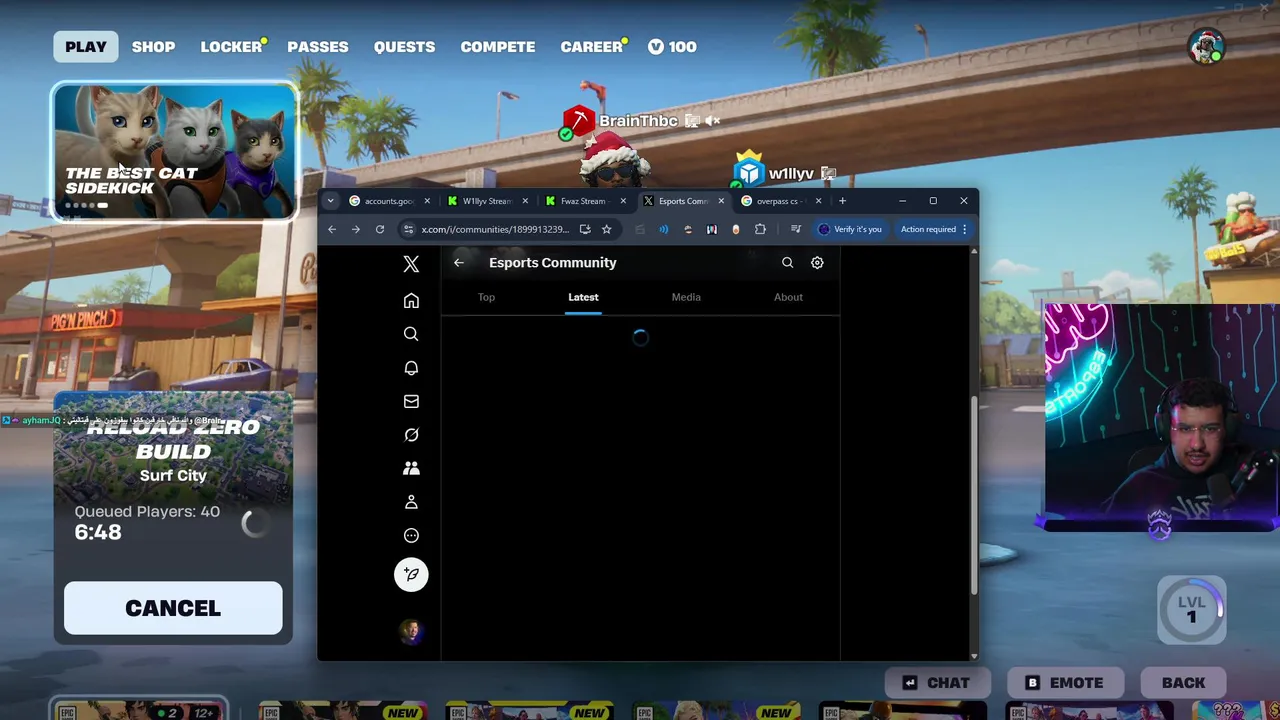Open Chrome extensions puzzle icon
Viewport: 1280px width, 720px height.
[760, 229]
